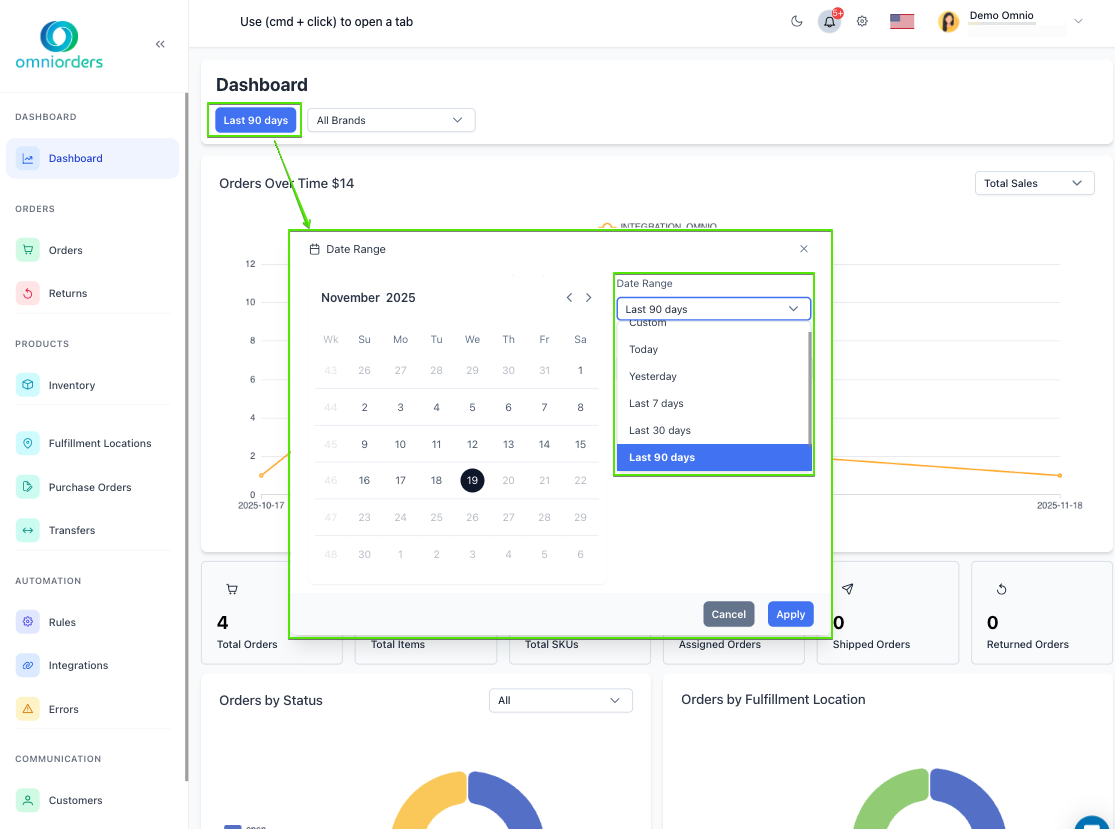Select Transfers in the sidebar
Viewport: 1115px width, 829px height.
(74, 530)
